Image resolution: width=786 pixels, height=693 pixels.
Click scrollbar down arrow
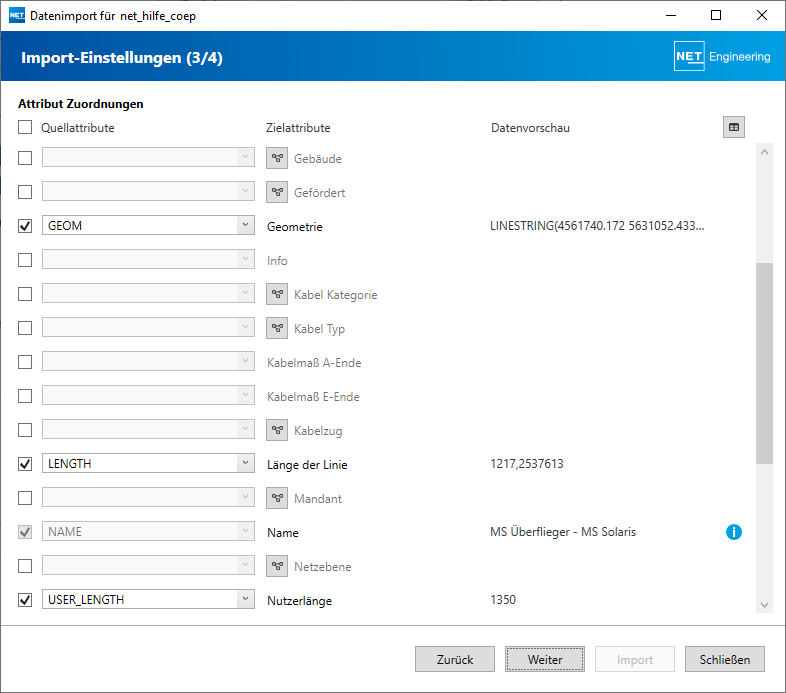(x=764, y=605)
